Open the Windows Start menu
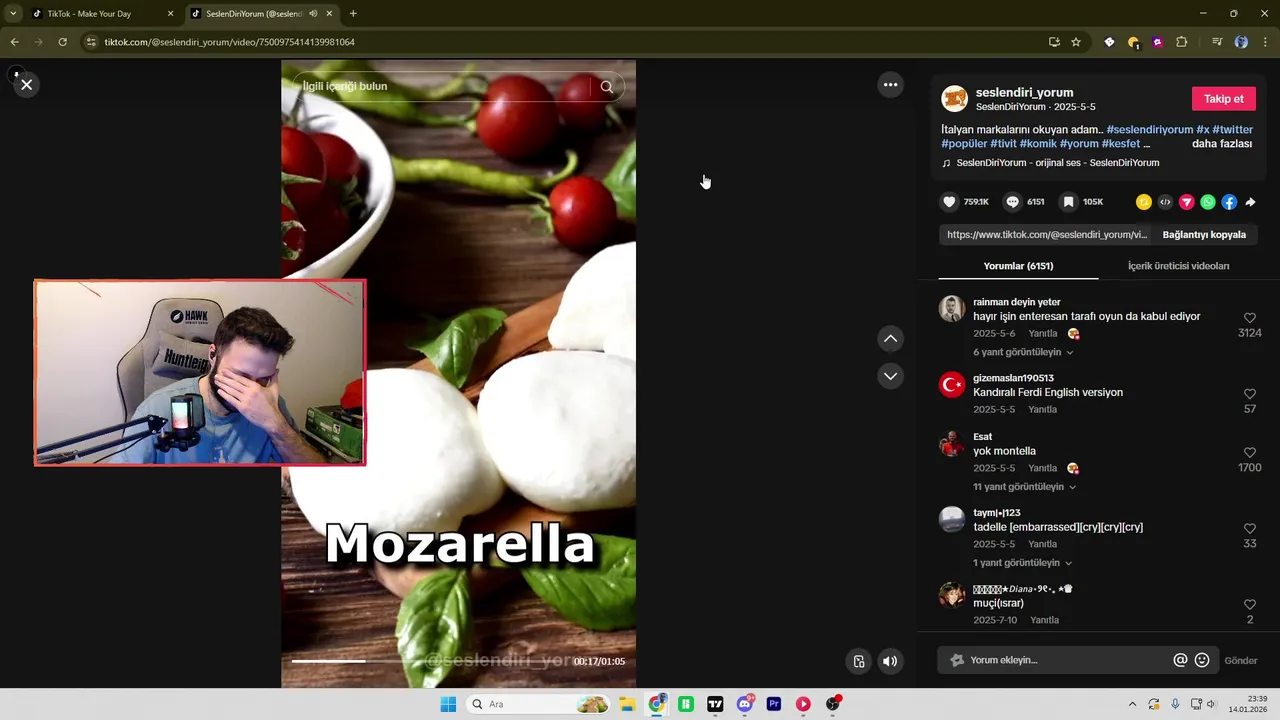 448,704
